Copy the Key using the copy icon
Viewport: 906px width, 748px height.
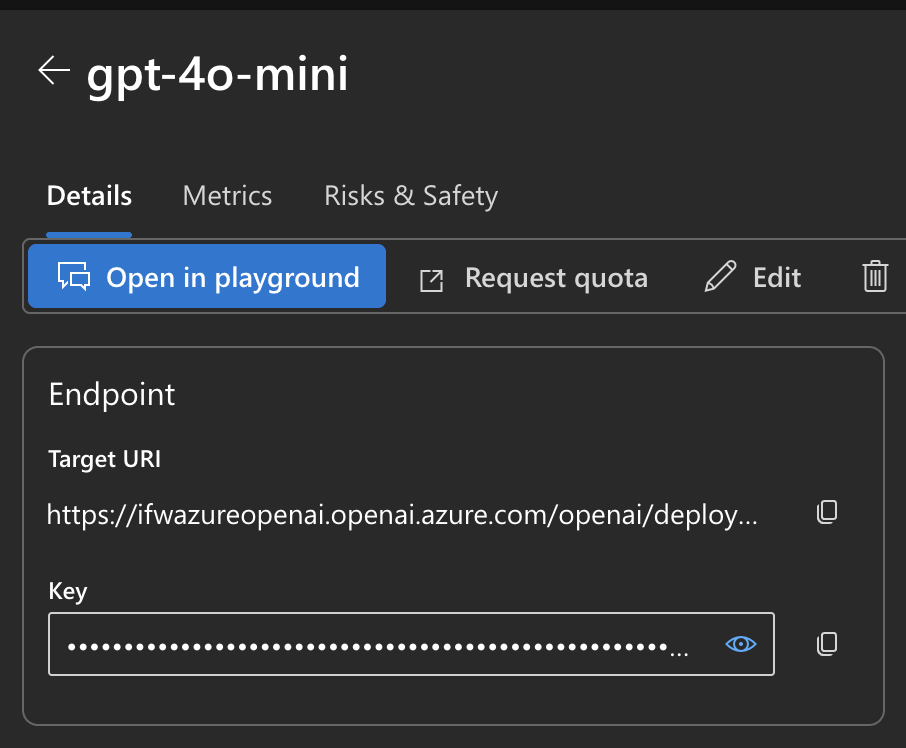pos(826,644)
